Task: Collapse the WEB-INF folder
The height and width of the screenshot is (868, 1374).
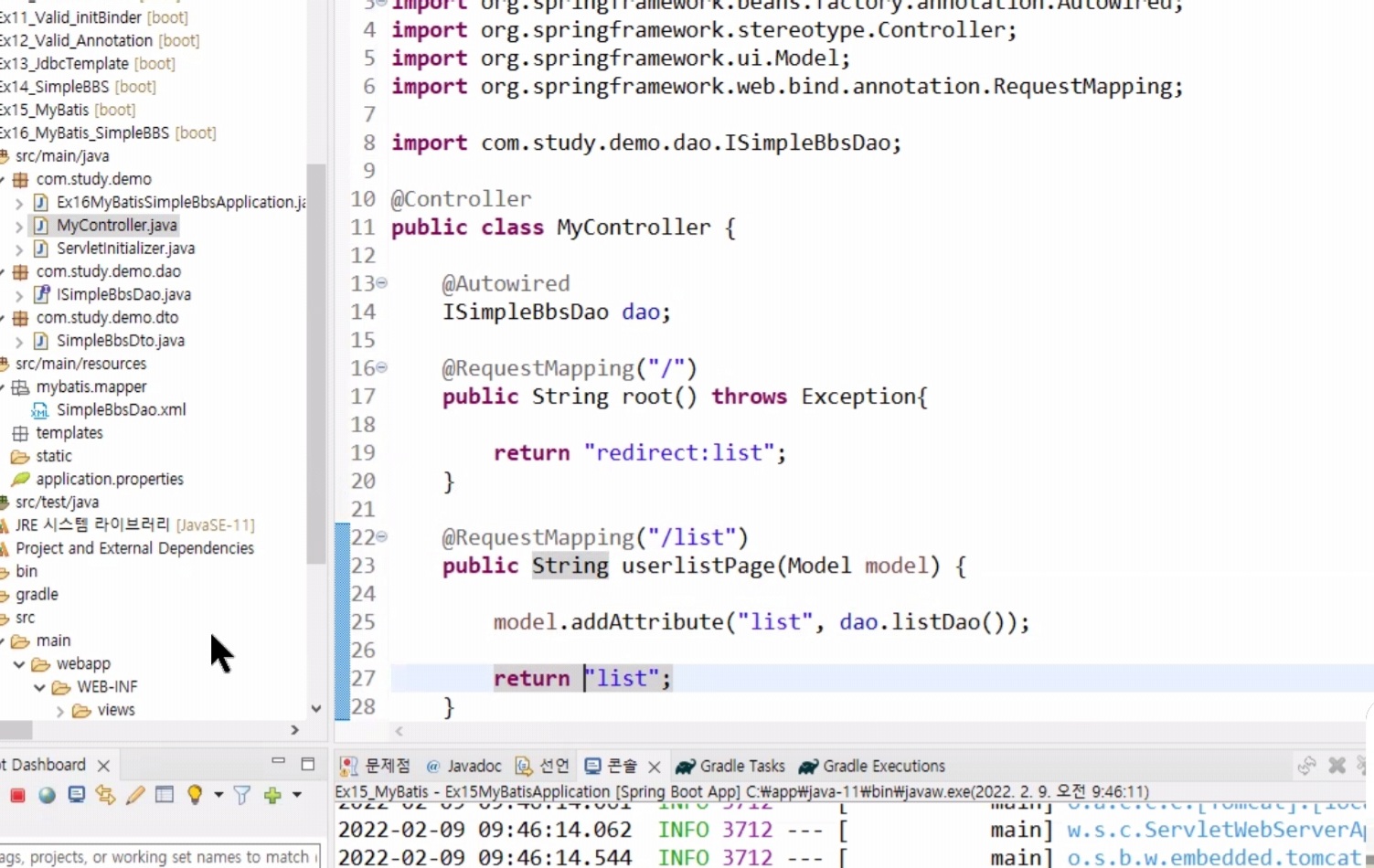Action: [x=39, y=687]
